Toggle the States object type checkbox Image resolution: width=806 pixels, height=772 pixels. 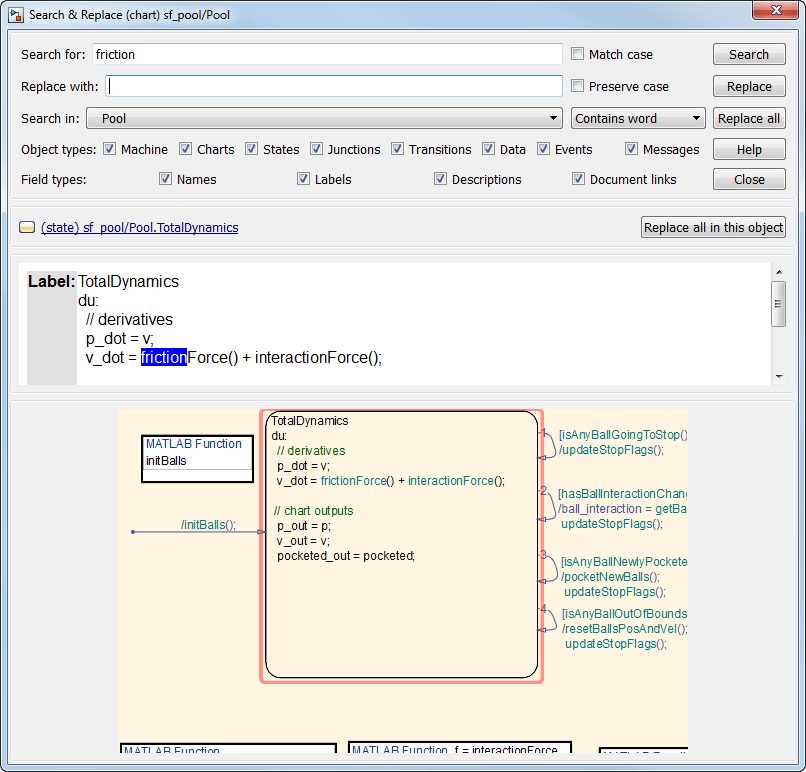(x=251, y=149)
